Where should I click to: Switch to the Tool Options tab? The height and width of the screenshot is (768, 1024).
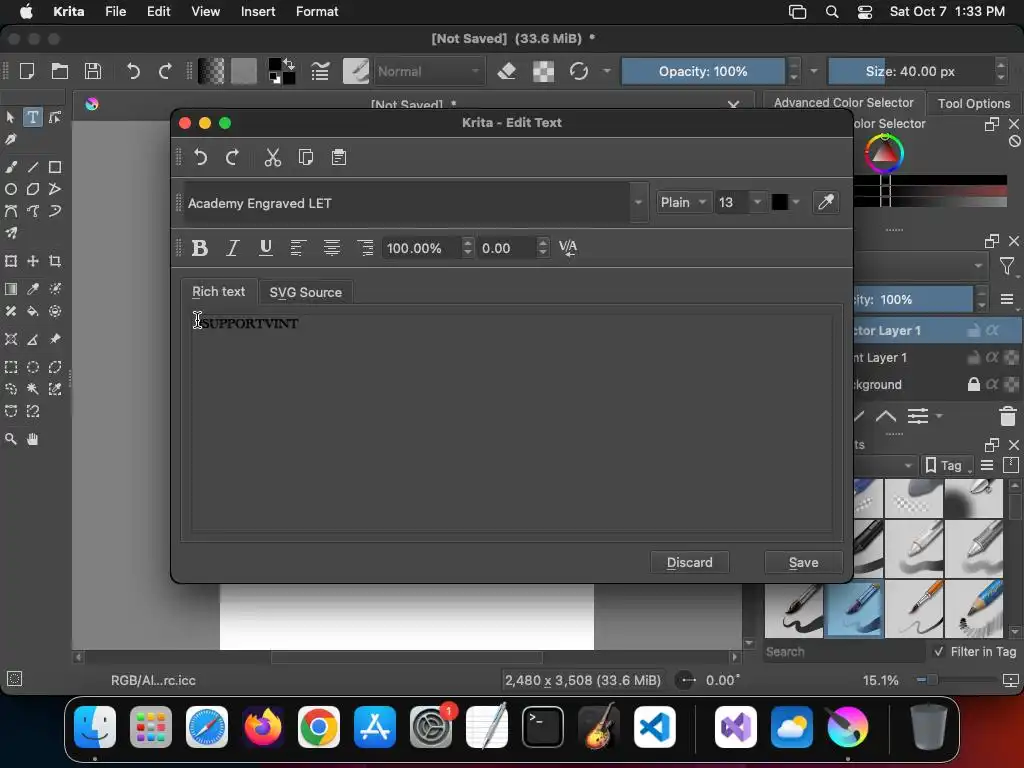pos(974,103)
